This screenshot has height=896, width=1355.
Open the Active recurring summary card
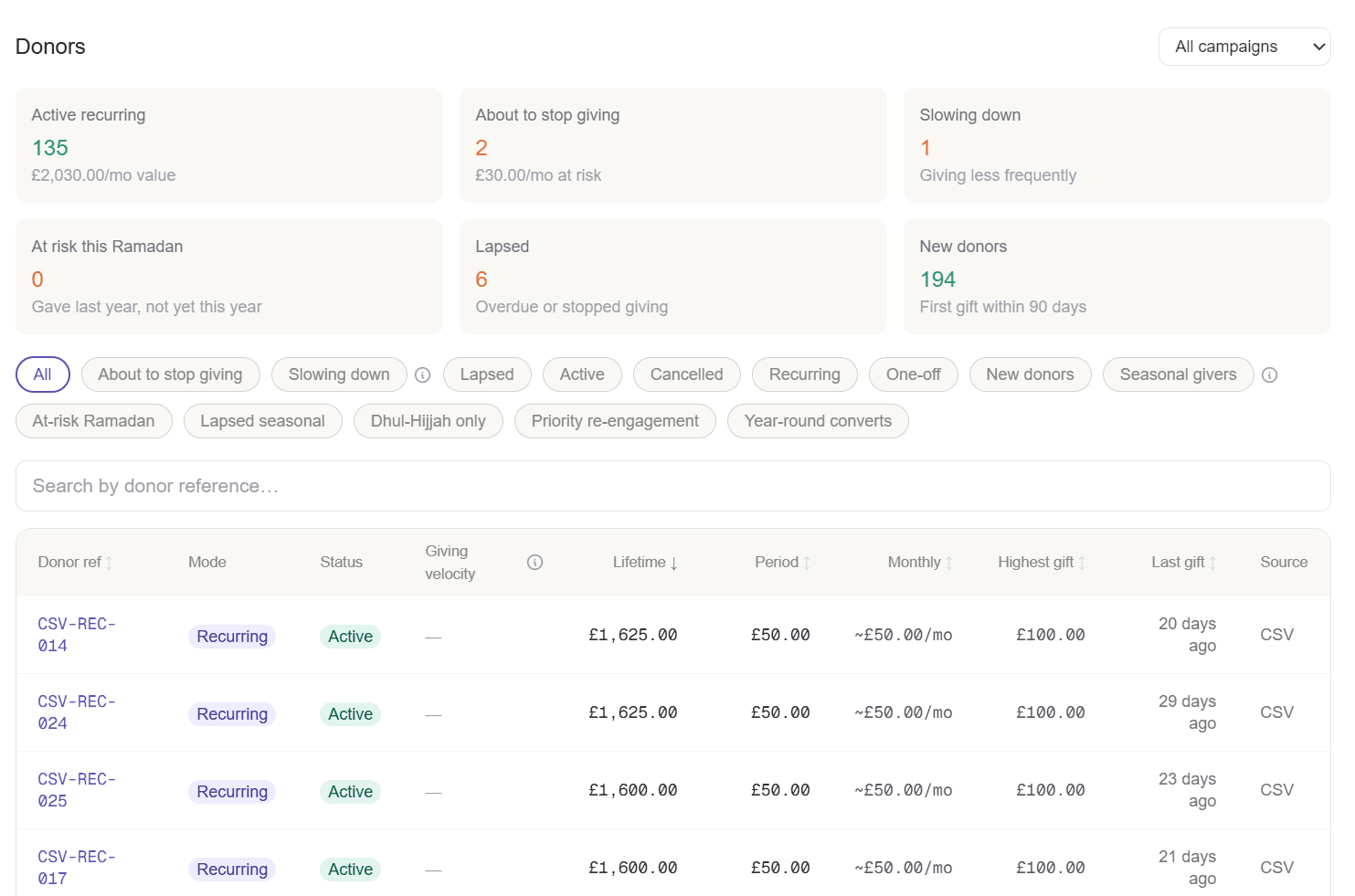[x=229, y=145]
